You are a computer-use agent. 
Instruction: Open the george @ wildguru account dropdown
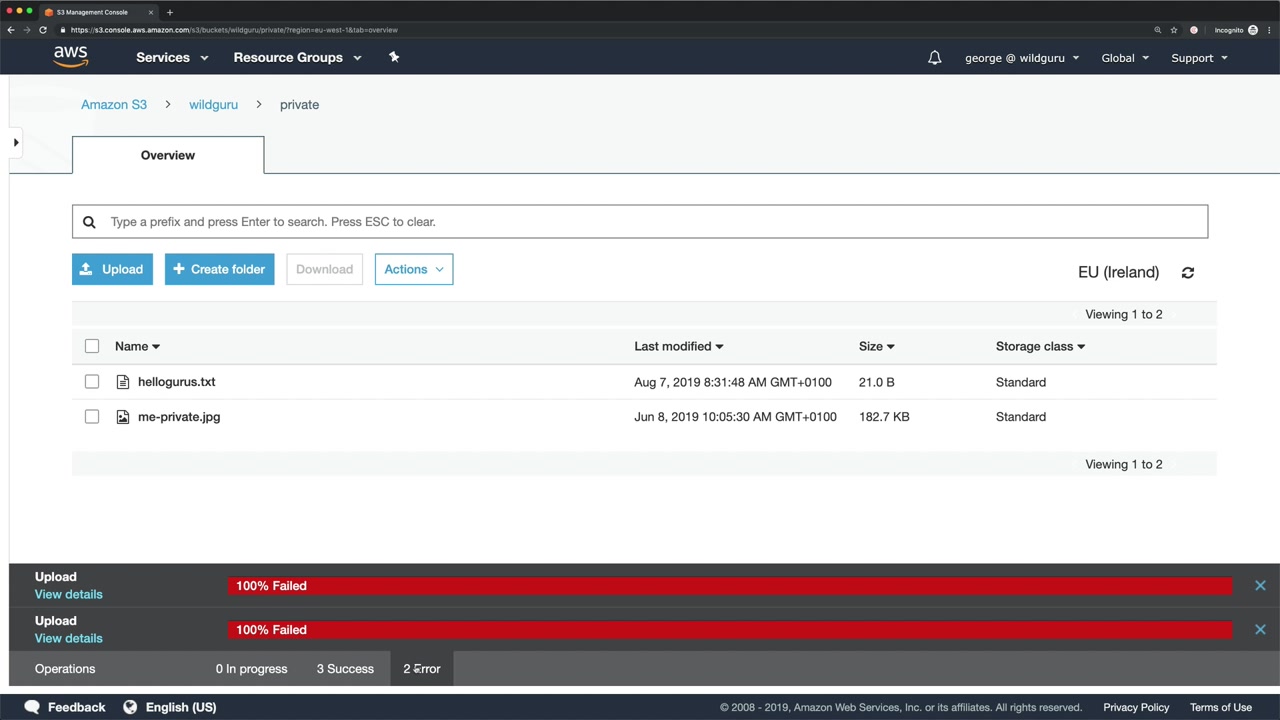click(x=1022, y=58)
